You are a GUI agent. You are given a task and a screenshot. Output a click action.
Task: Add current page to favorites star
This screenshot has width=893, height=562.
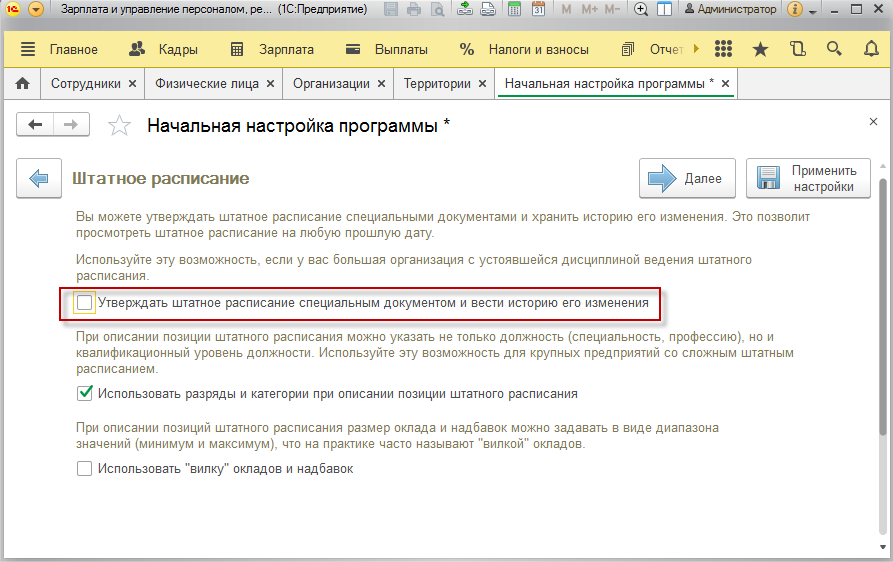click(119, 125)
